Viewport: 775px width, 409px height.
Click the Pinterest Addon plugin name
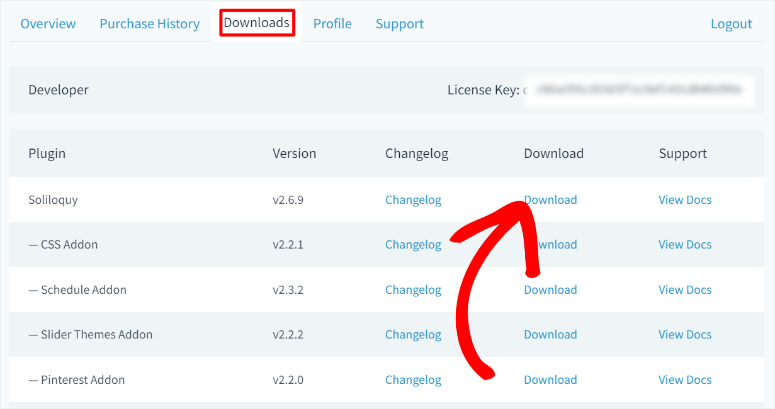77,380
